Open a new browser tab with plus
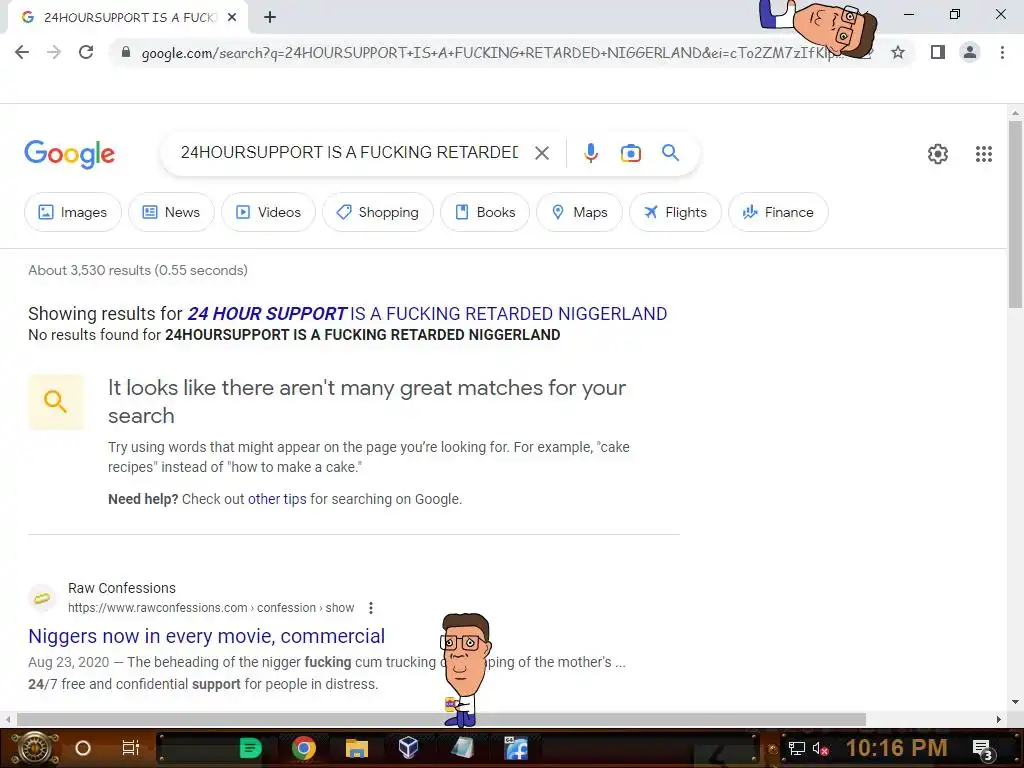 (x=270, y=18)
